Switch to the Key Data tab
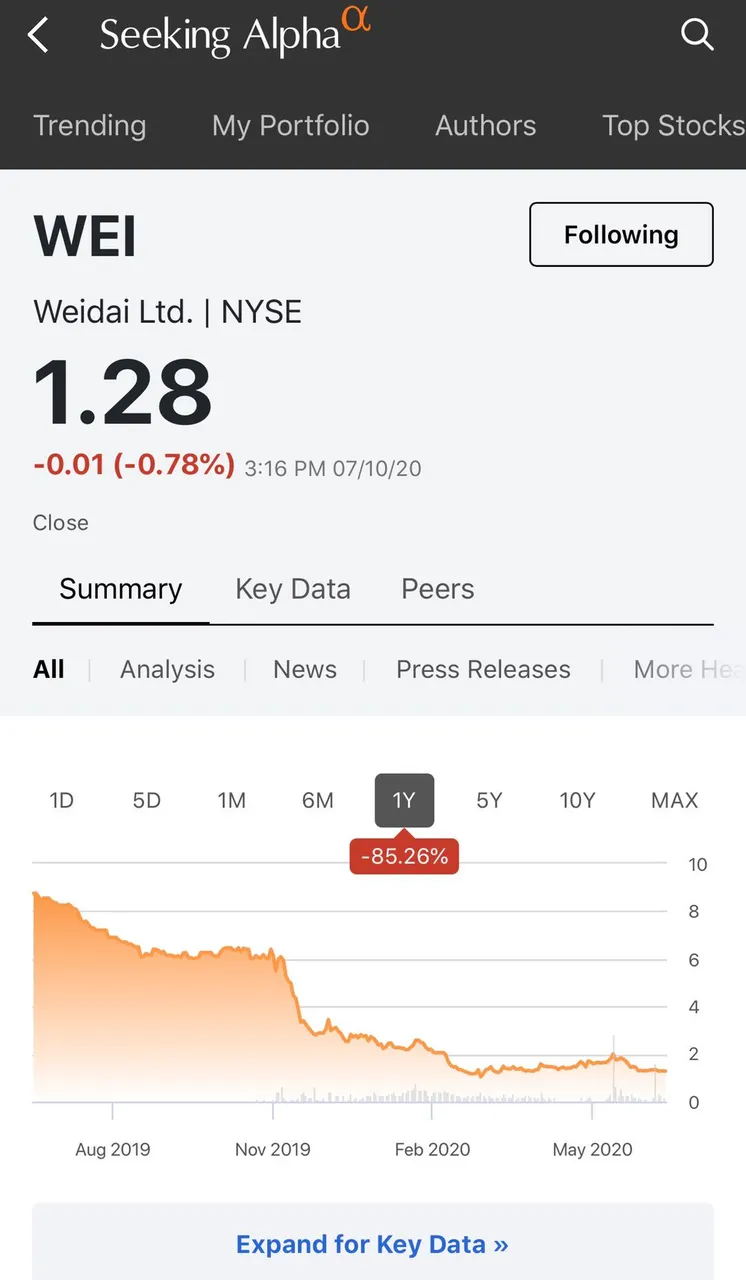The width and height of the screenshot is (746, 1280). point(293,589)
